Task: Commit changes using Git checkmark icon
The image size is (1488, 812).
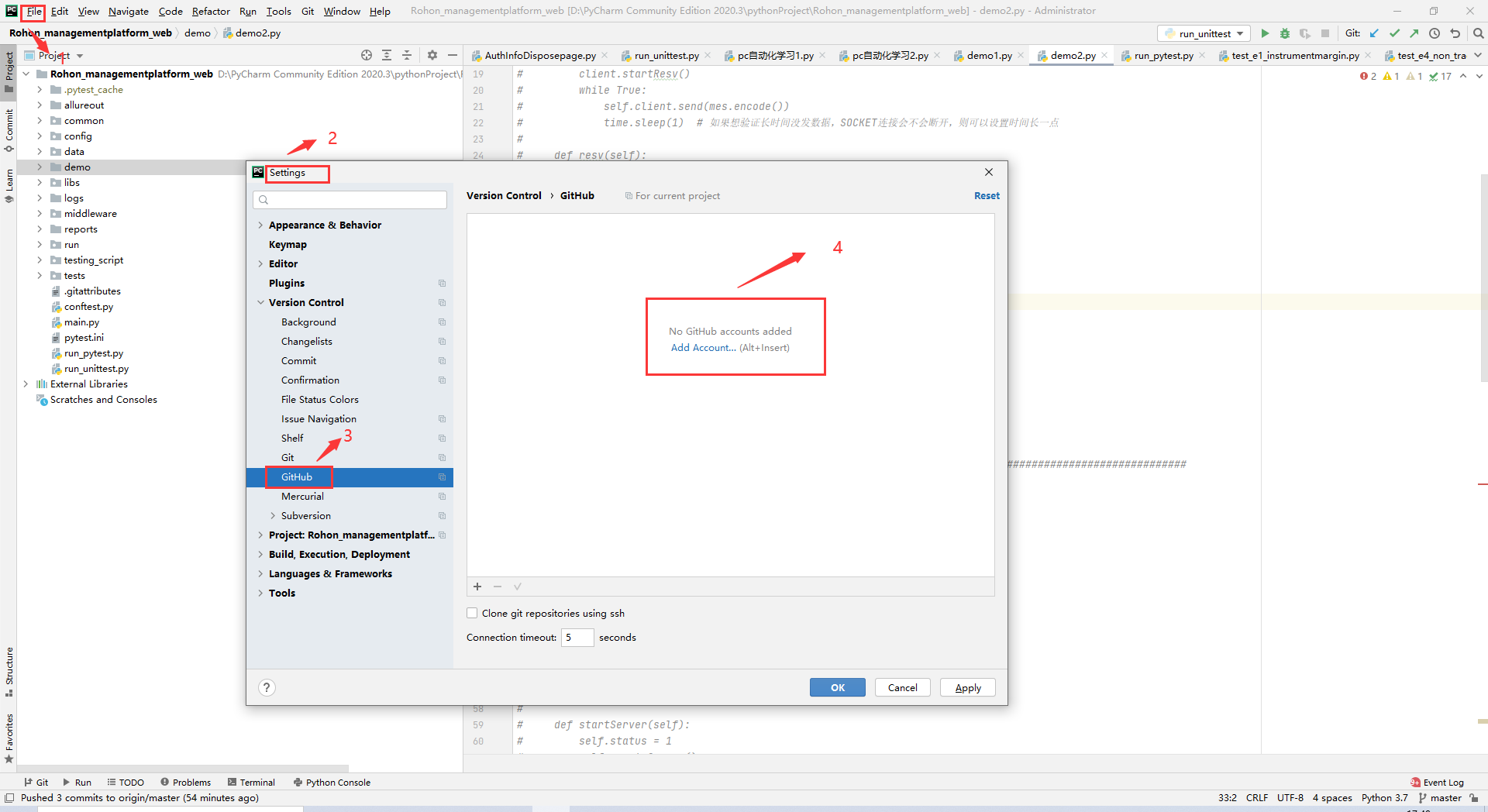Action: (x=1394, y=33)
